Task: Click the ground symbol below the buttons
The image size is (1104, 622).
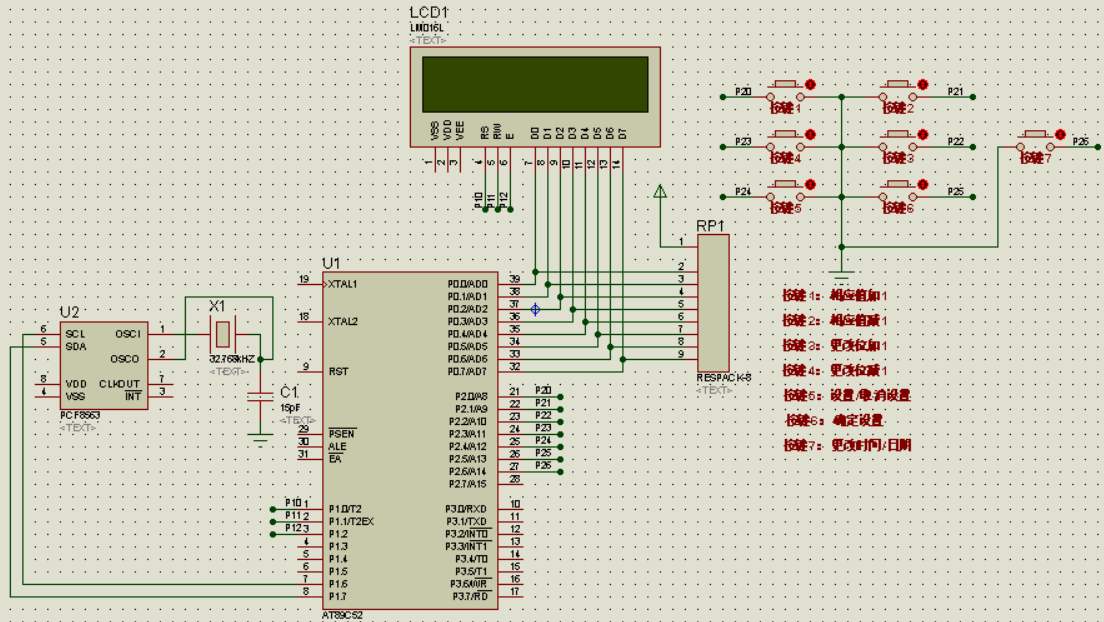Action: click(x=841, y=275)
